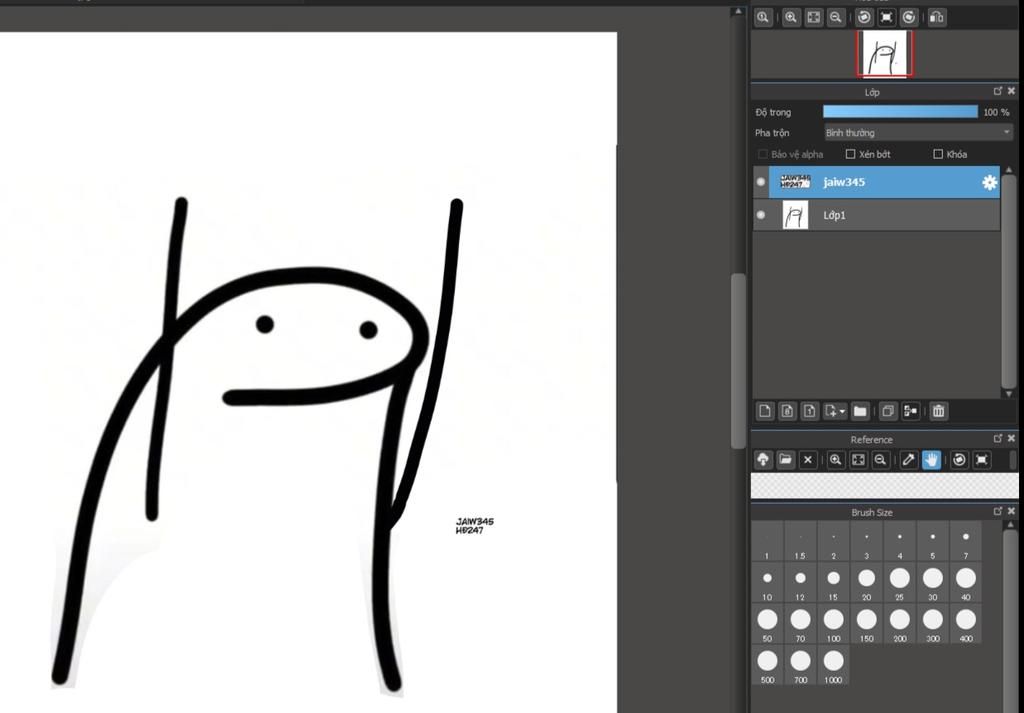Zoom in using the navigator toolbar
Image resolution: width=1024 pixels, height=713 pixels.
[791, 18]
